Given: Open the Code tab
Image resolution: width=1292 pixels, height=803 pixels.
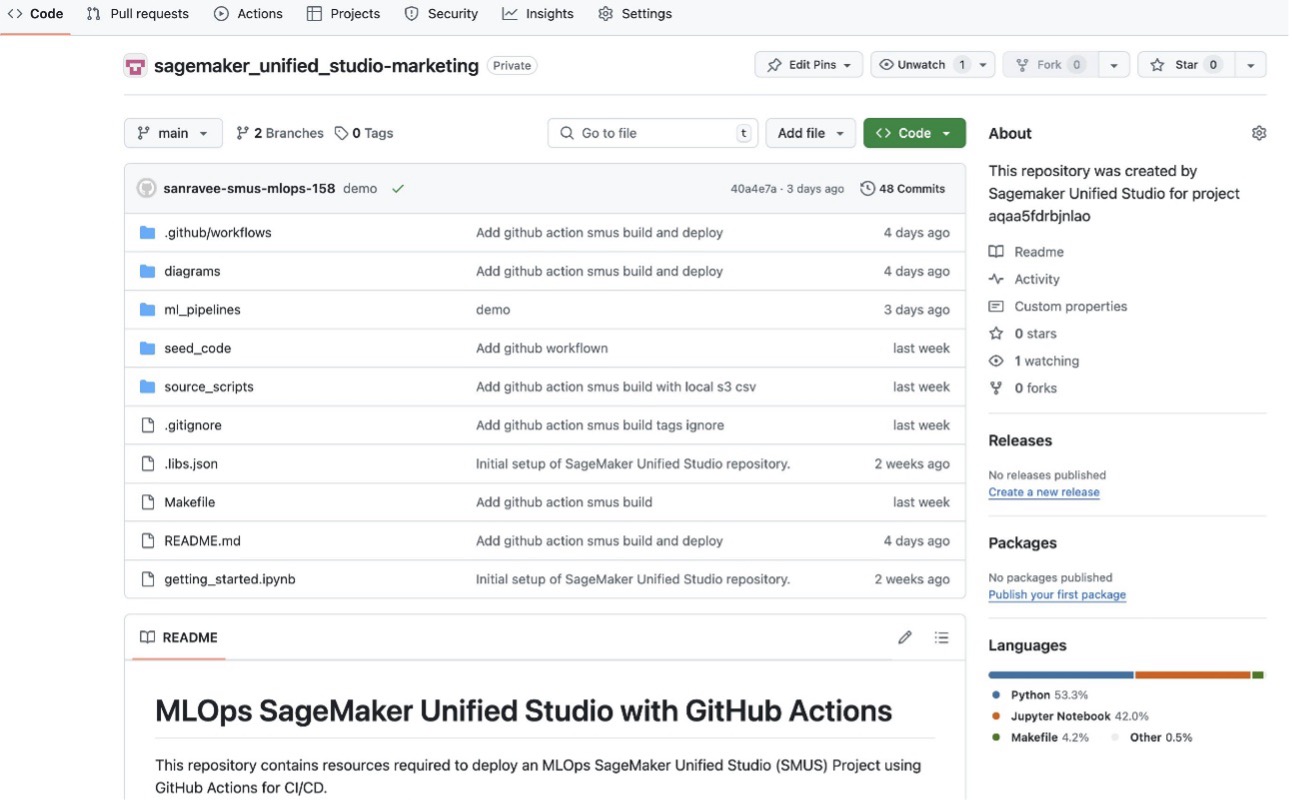Looking at the screenshot, I should pyautogui.click(x=35, y=14).
